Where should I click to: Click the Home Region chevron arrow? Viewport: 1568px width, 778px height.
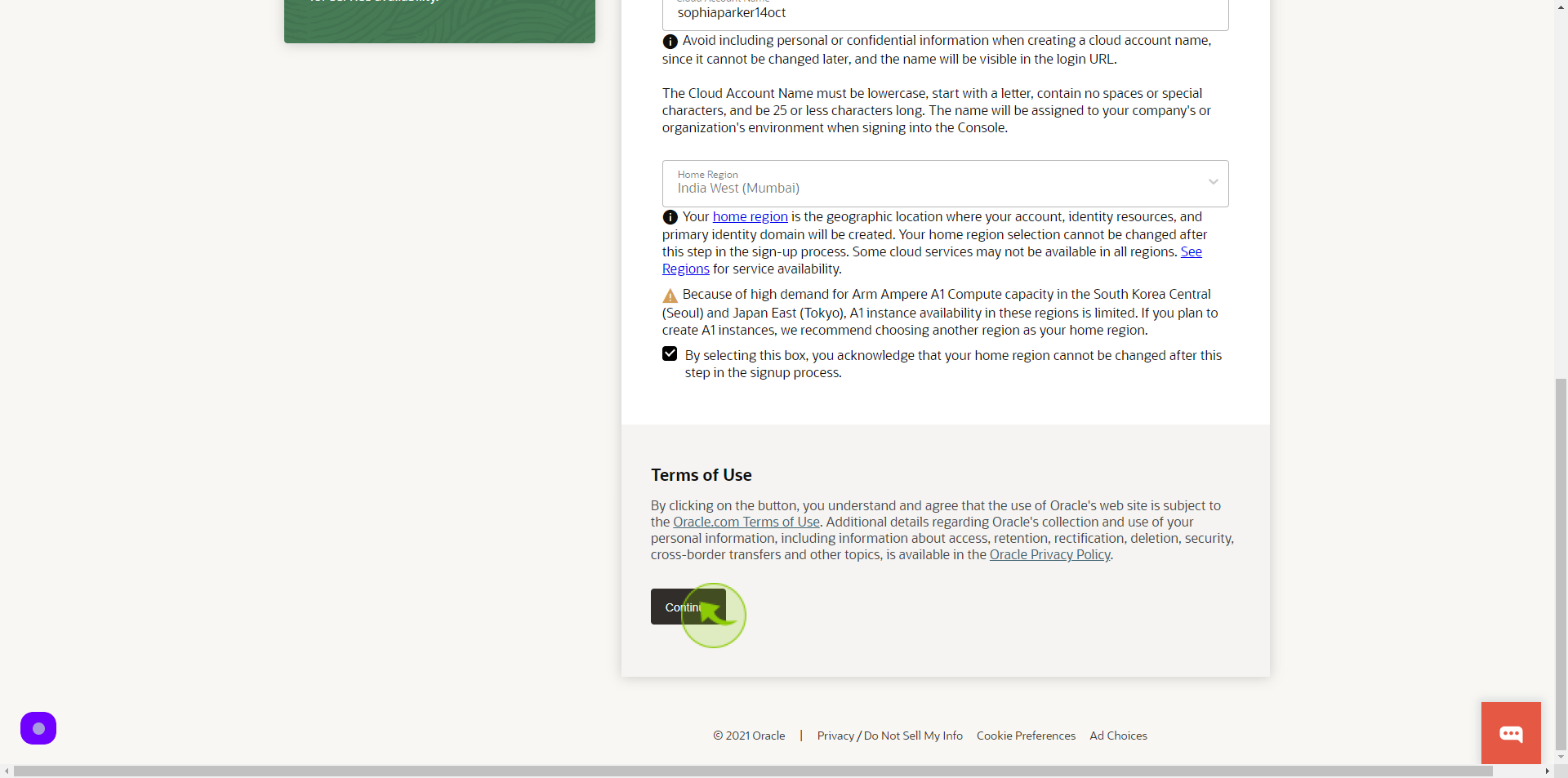[1213, 182]
